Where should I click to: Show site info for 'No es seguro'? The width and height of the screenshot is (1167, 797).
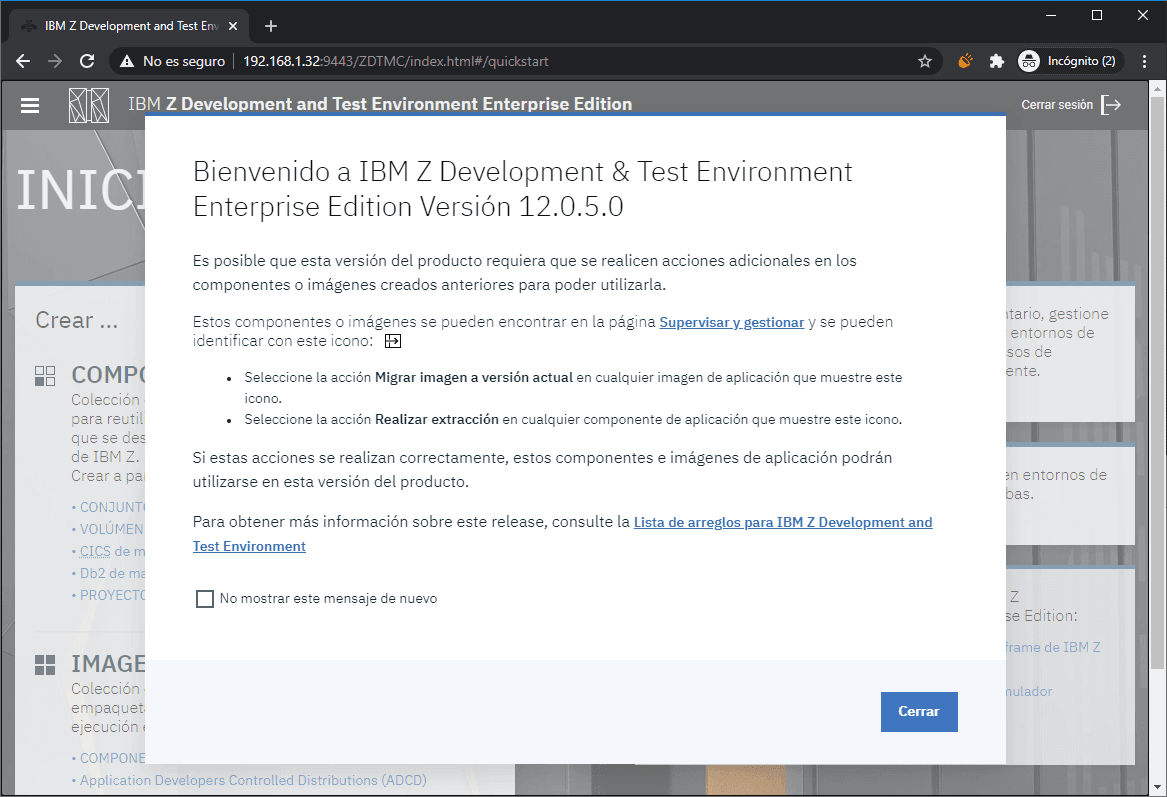click(x=172, y=61)
